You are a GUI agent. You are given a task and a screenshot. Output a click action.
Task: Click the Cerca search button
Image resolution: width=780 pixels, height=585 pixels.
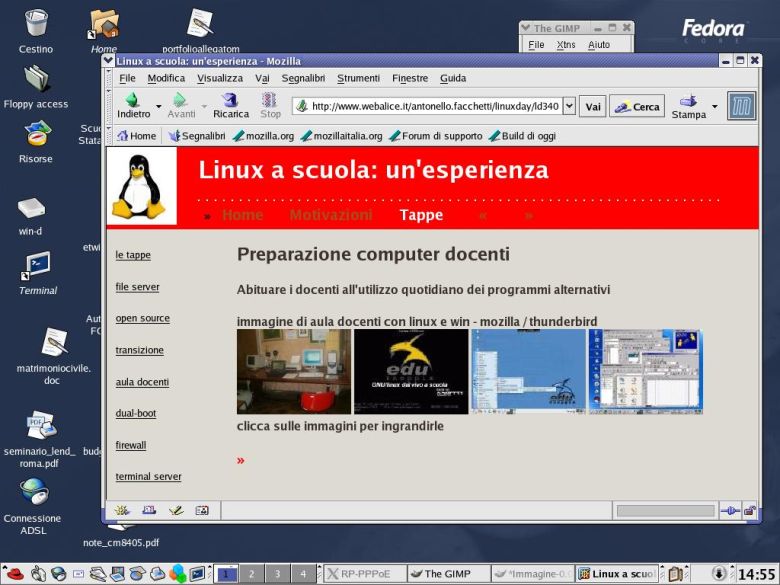637,106
